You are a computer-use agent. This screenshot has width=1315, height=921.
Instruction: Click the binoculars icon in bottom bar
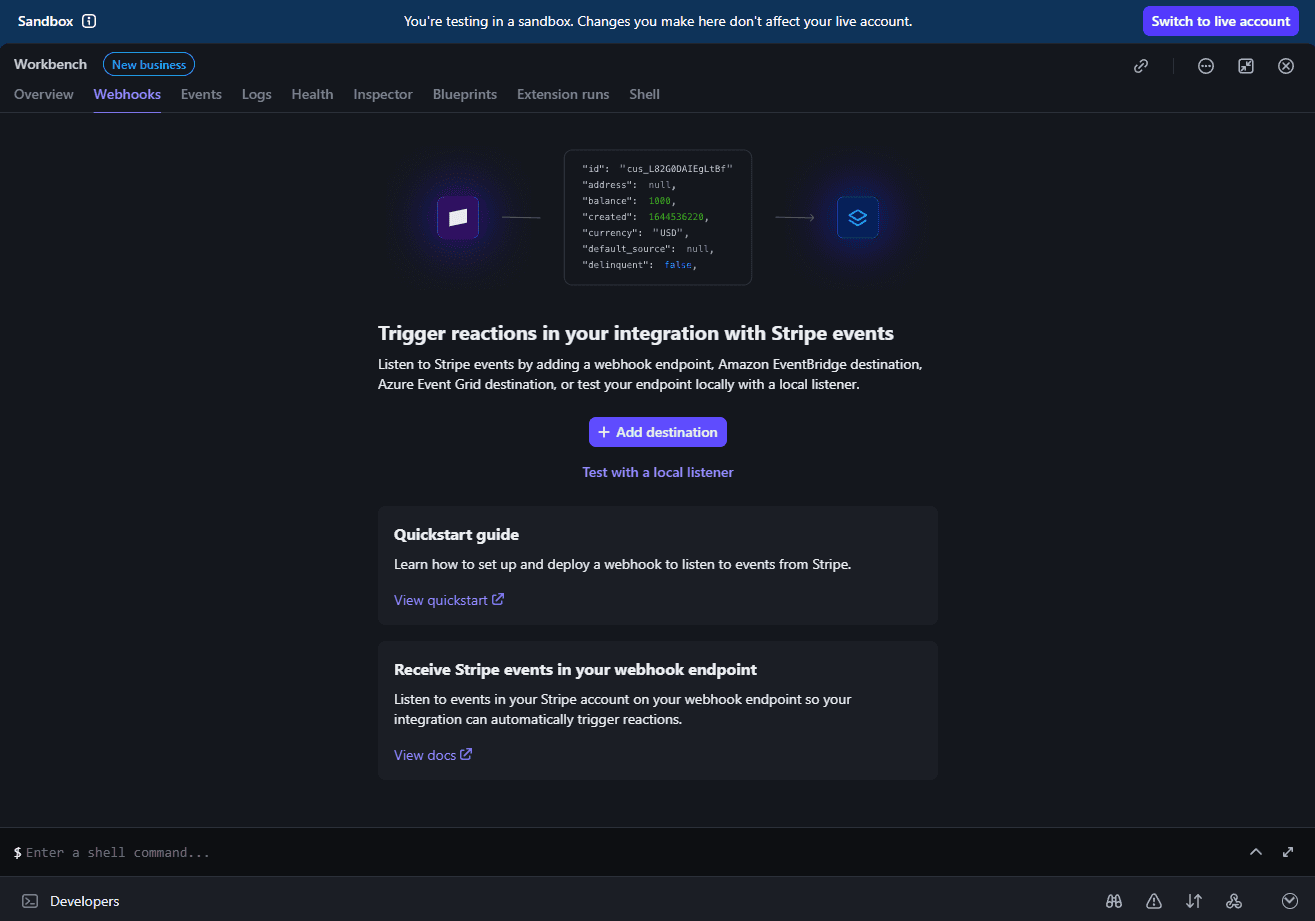tap(1114, 901)
